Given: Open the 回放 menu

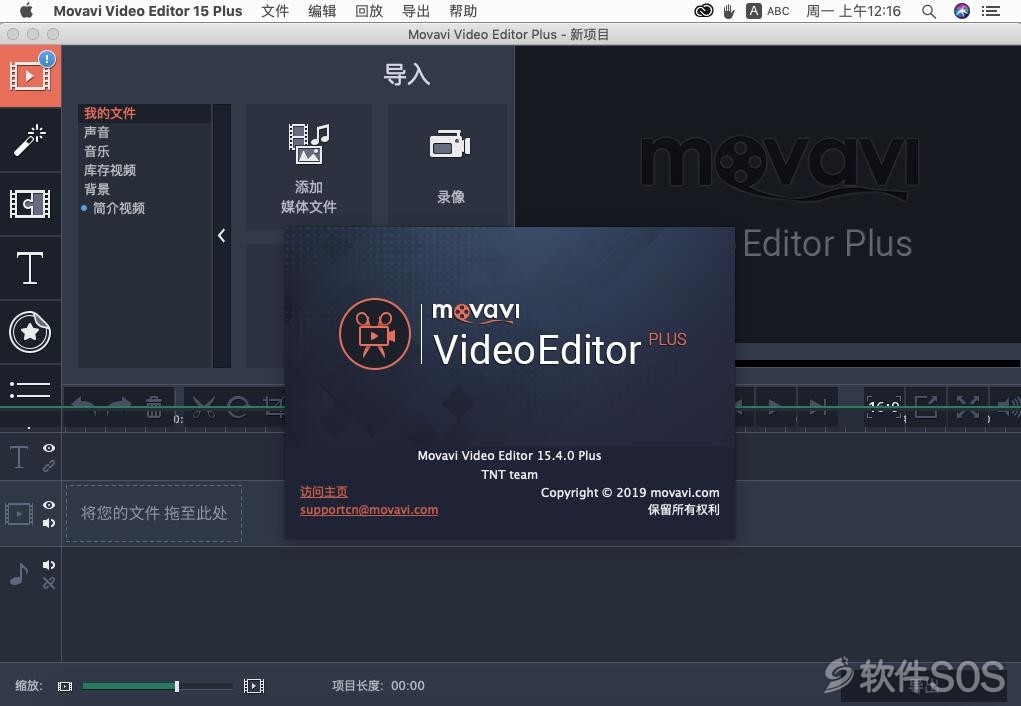Looking at the screenshot, I should click(369, 11).
